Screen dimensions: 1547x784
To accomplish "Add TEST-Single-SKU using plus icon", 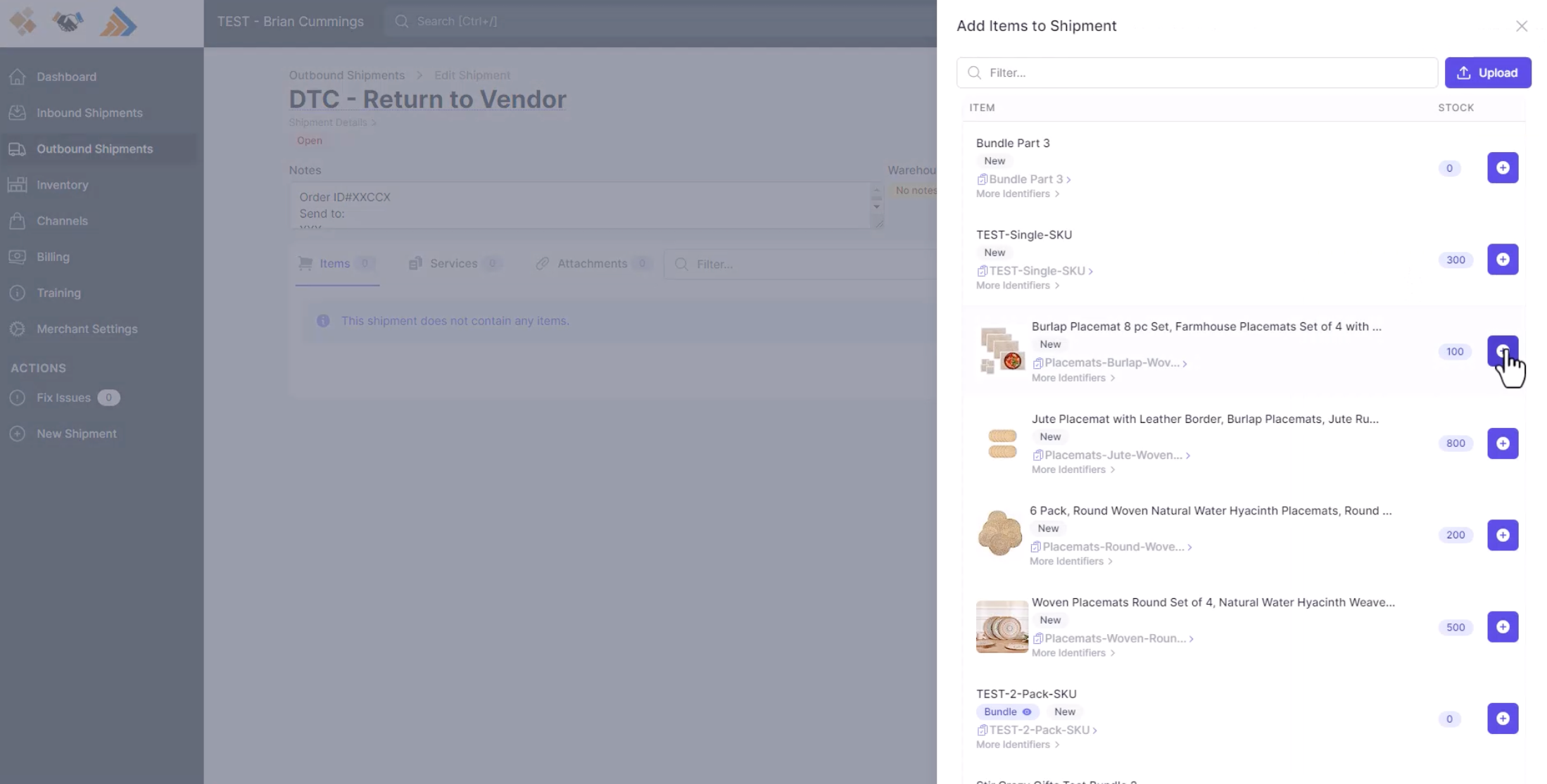I will (1502, 260).
